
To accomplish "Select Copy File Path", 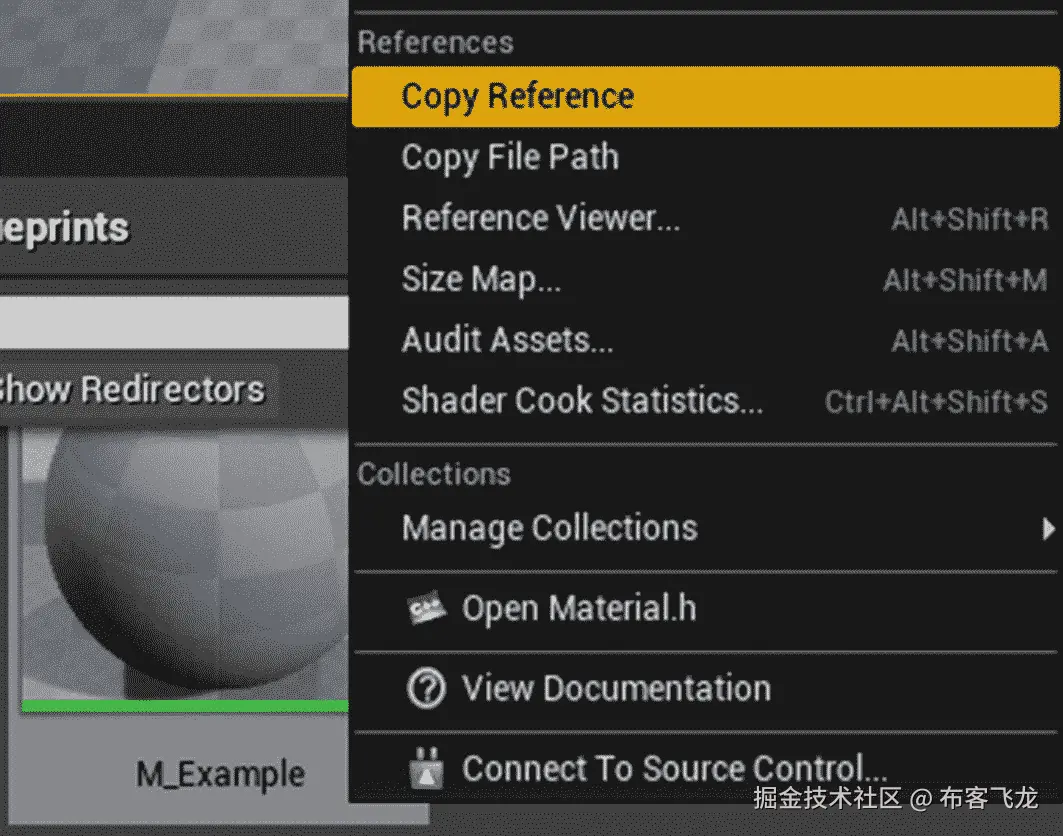I will click(510, 157).
